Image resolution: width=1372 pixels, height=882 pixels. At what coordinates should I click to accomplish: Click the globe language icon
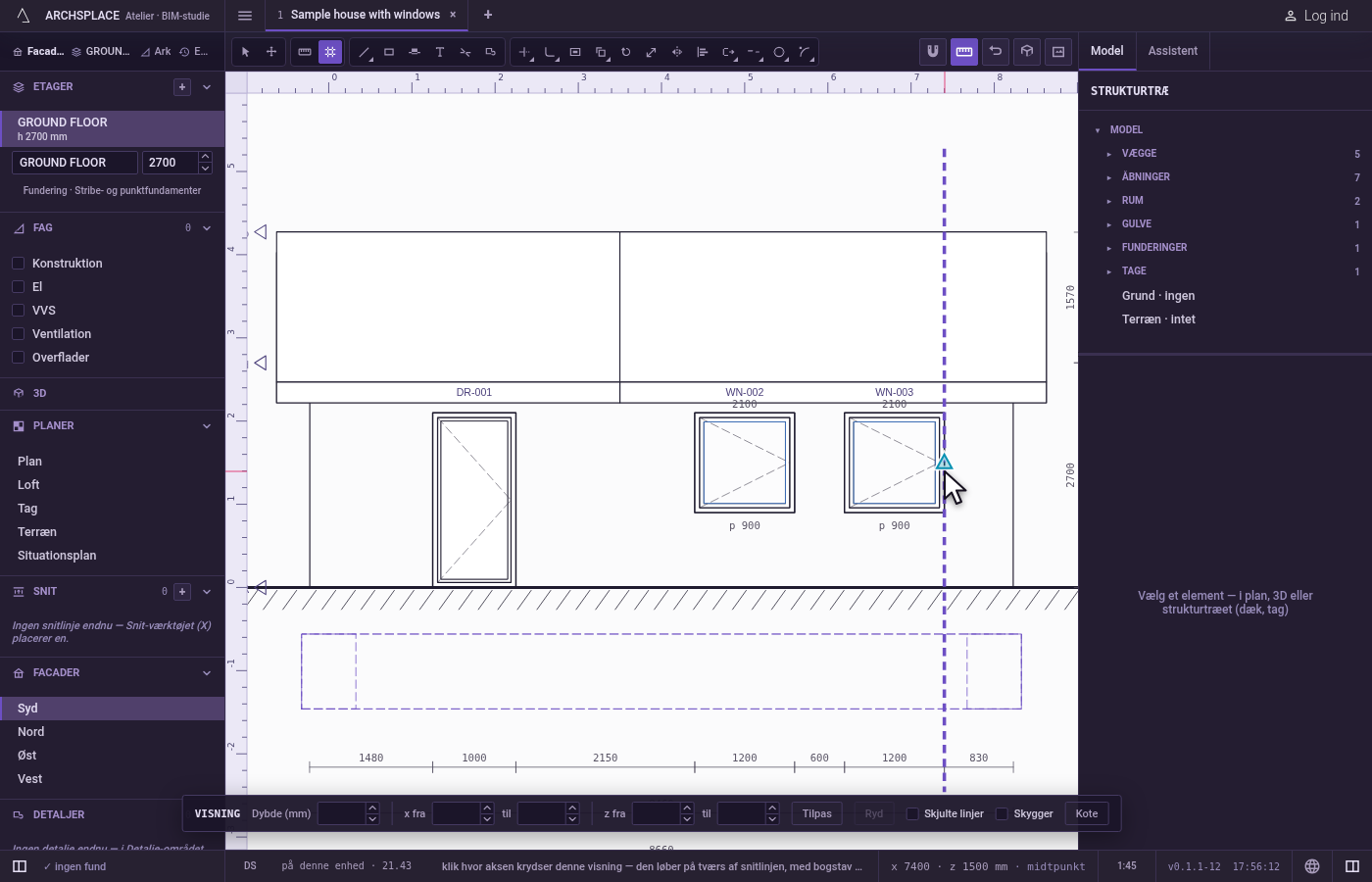[1312, 866]
